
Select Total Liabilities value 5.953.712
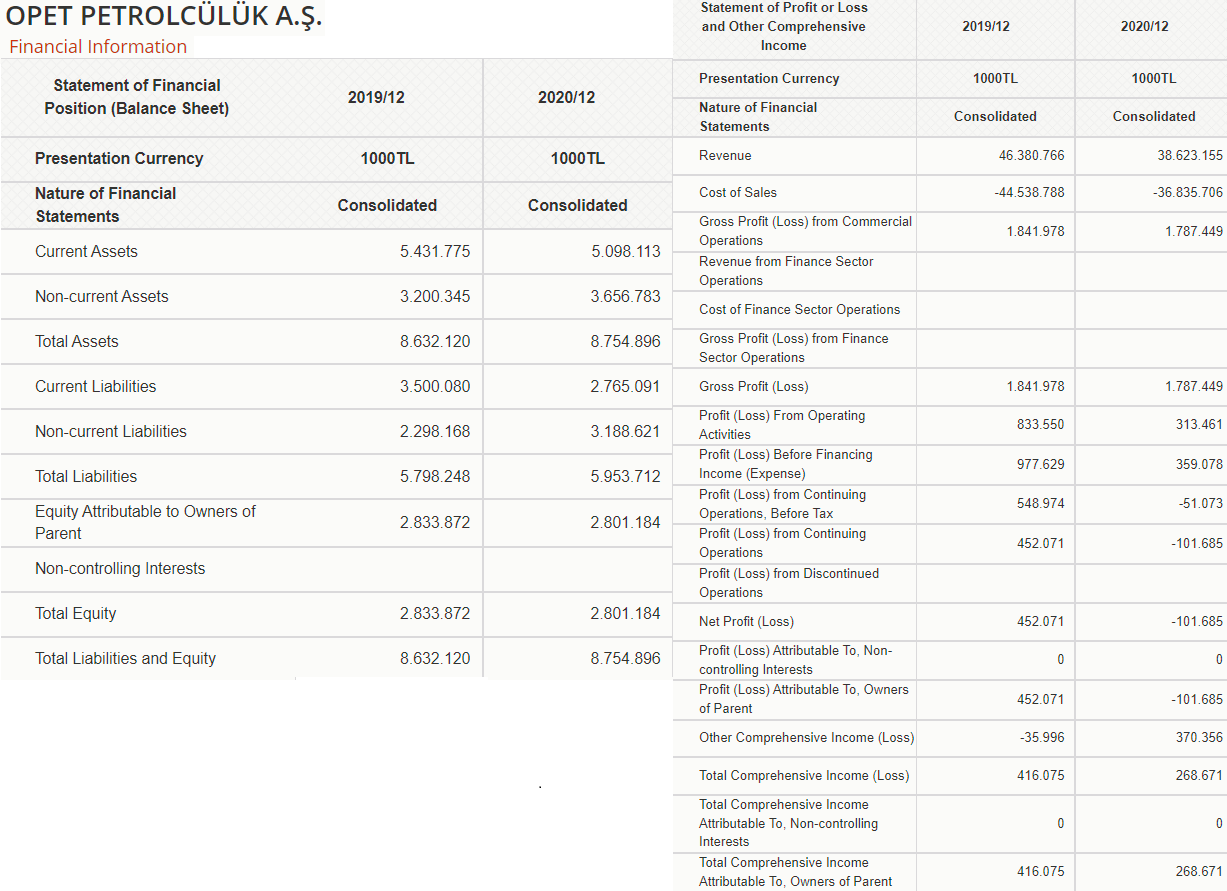click(x=625, y=476)
